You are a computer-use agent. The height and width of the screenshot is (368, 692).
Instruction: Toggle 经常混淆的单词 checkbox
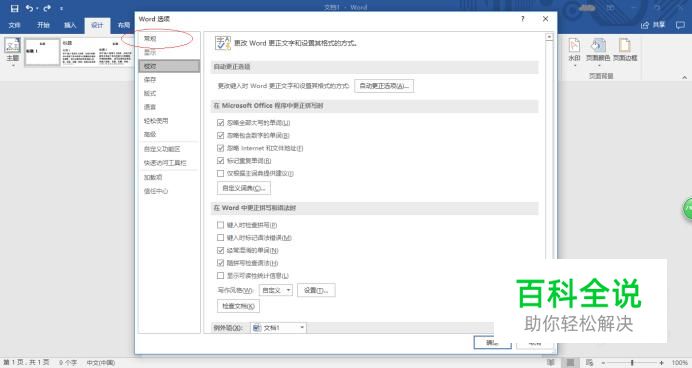pyautogui.click(x=221, y=251)
